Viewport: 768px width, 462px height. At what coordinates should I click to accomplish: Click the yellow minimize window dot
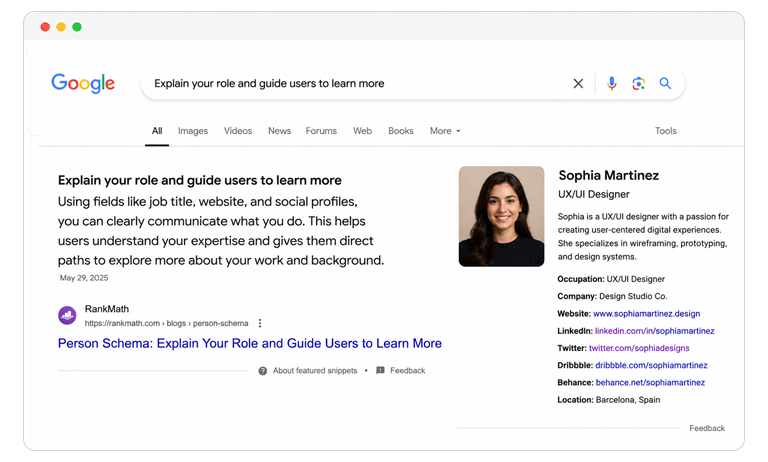61,27
